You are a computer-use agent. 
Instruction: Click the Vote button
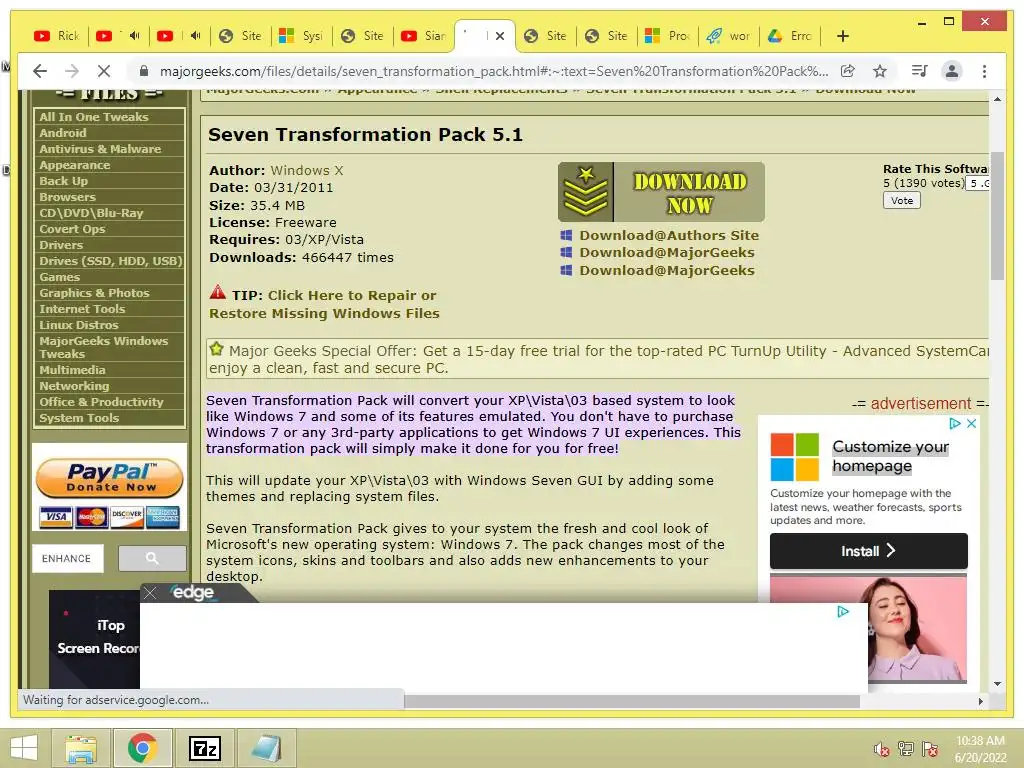902,200
